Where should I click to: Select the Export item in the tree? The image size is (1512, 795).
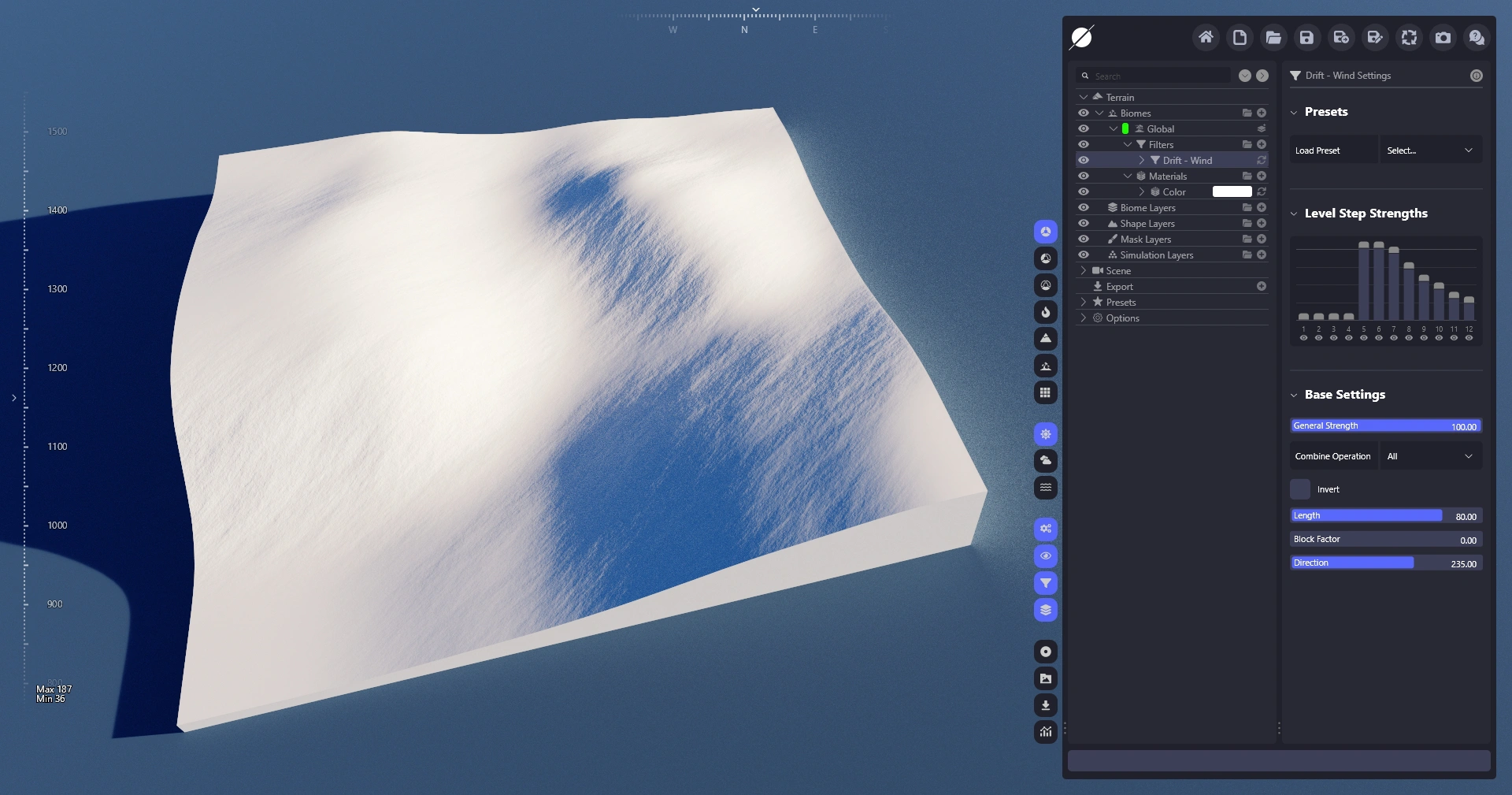[1119, 287]
